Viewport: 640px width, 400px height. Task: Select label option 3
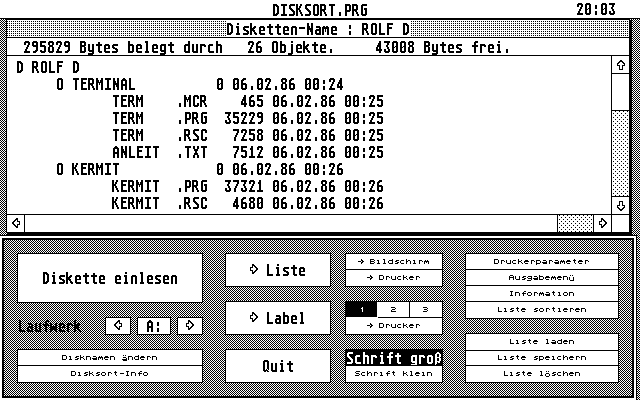click(425, 310)
